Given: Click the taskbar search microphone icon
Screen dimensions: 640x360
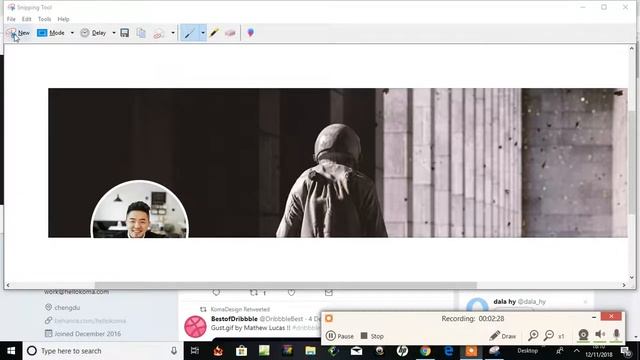Looking at the screenshot, I should click(174, 351).
